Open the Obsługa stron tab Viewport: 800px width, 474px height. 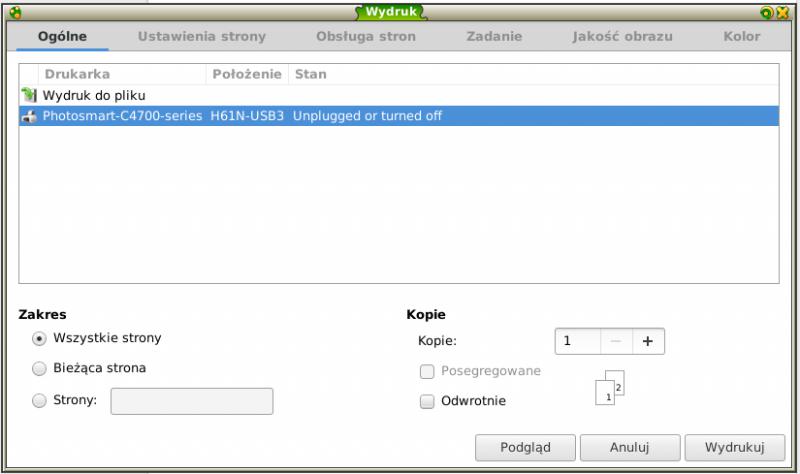tap(366, 36)
